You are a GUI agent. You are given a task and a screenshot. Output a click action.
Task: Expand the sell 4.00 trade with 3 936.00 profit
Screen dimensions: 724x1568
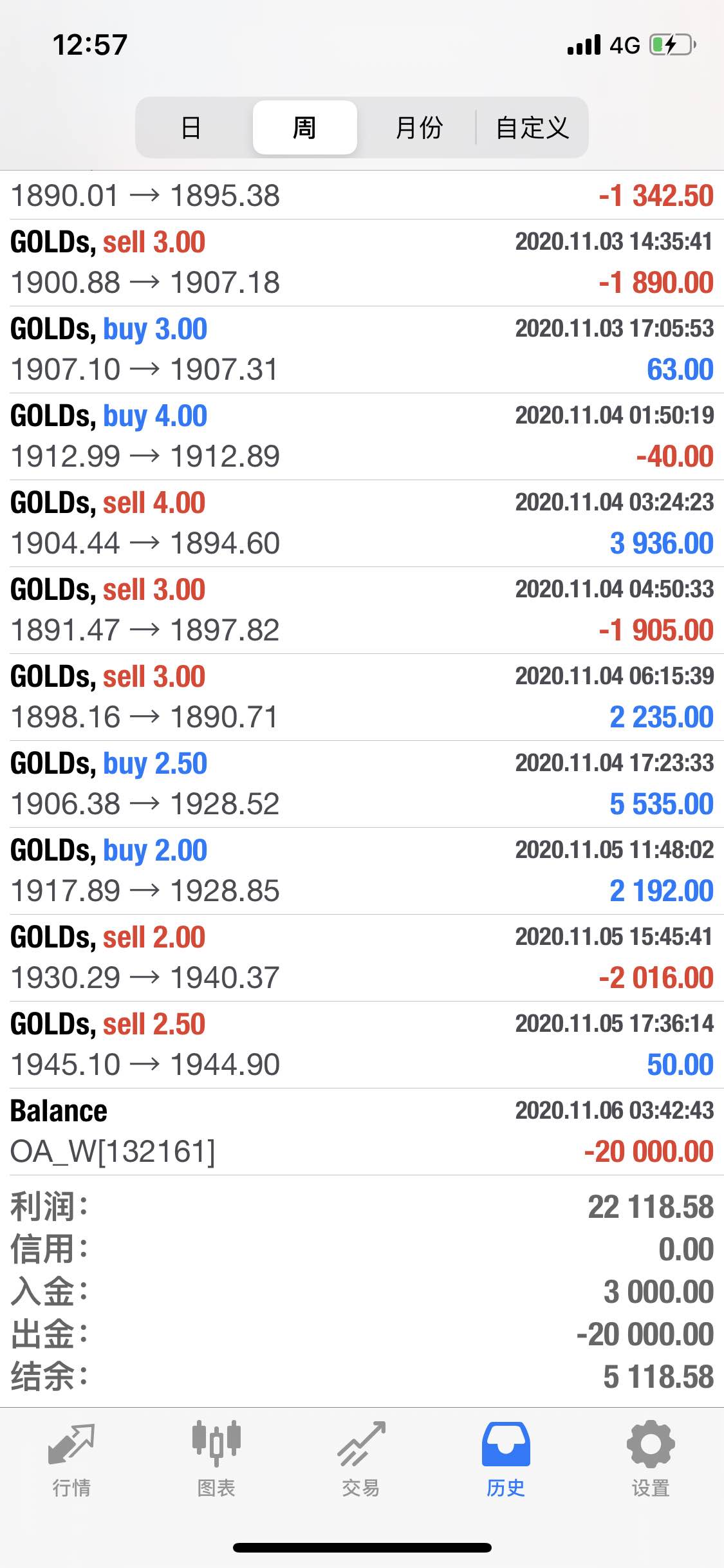362,523
